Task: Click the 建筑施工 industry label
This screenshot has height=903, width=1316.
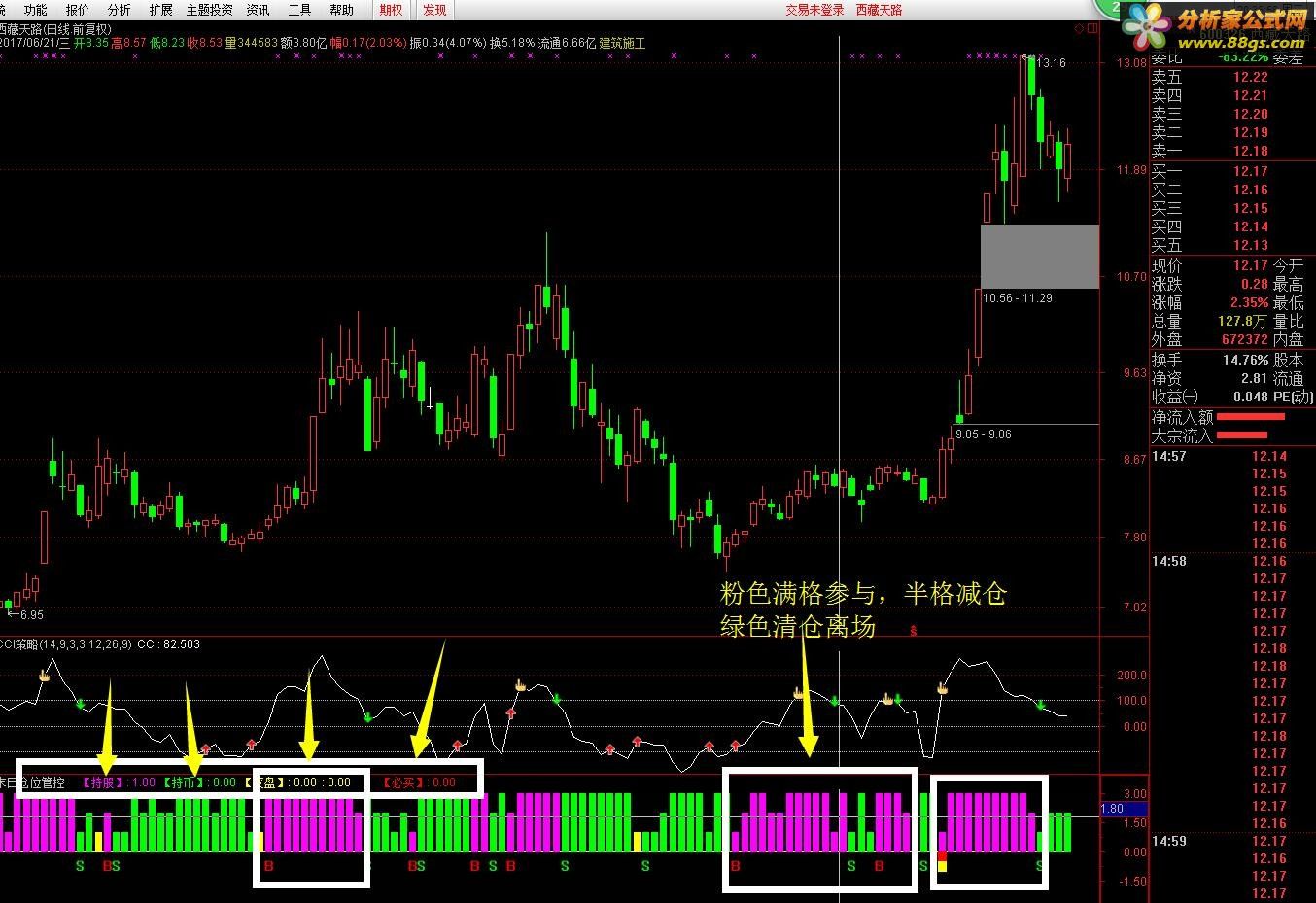Action: pyautogui.click(x=621, y=43)
